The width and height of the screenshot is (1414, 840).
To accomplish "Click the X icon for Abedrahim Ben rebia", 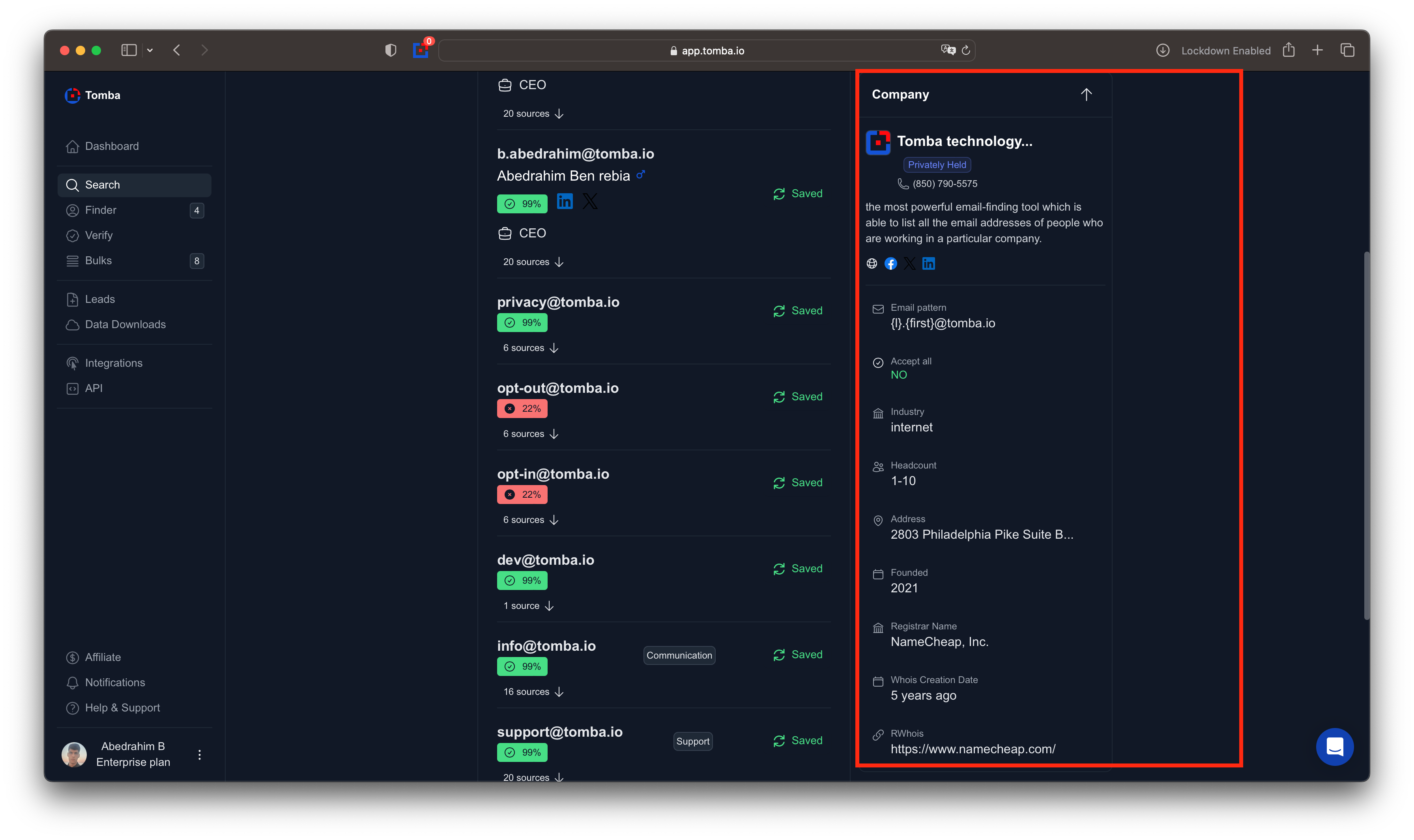I will coord(589,202).
